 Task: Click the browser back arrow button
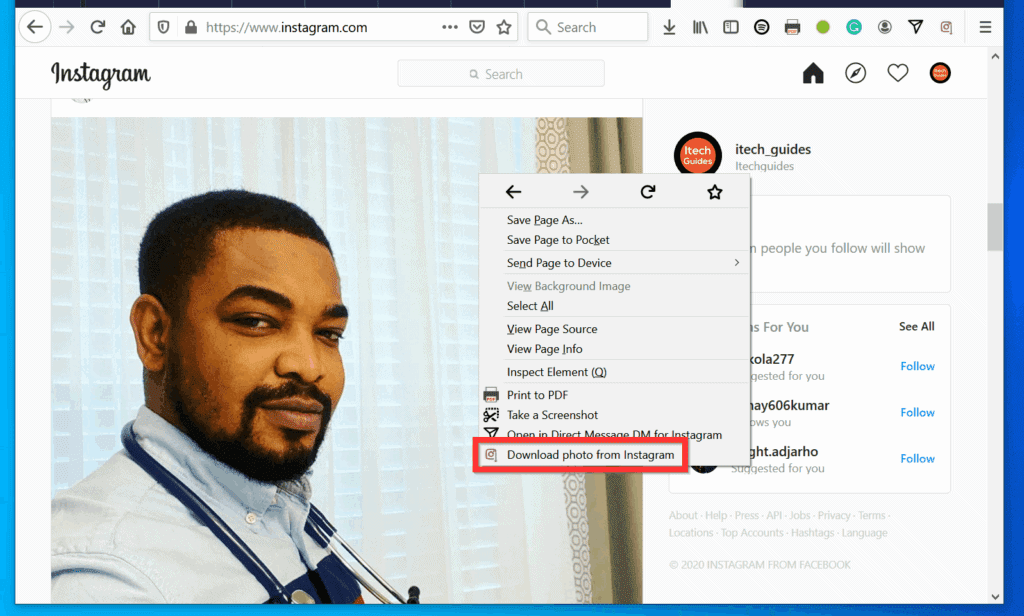tap(35, 27)
